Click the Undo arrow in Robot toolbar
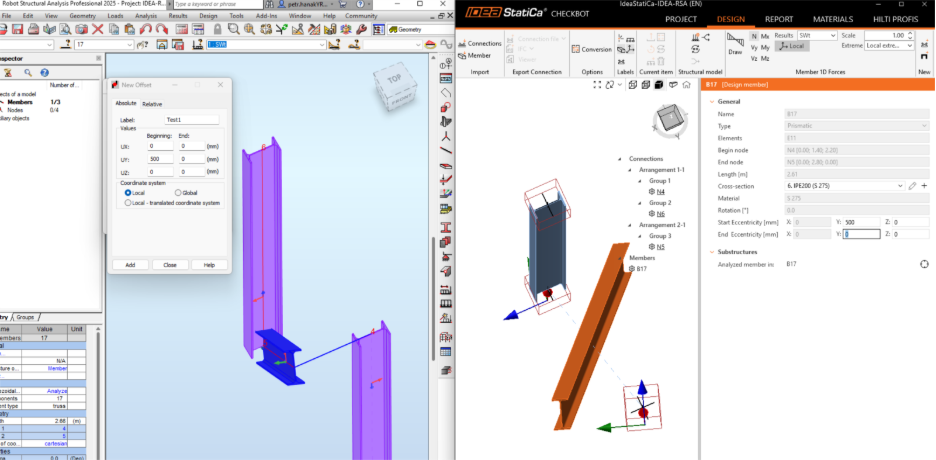 [146, 29]
